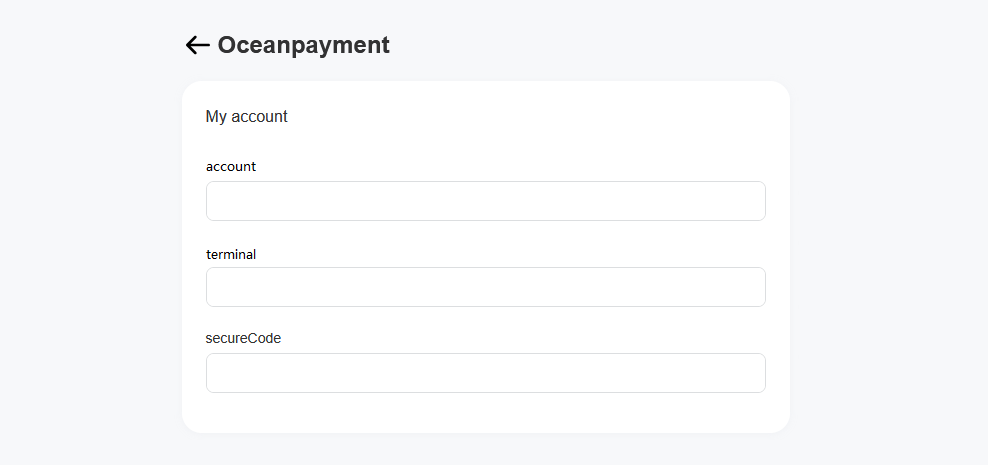This screenshot has width=988, height=465.
Task: Go back using the left arrow icon
Action: pos(197,45)
